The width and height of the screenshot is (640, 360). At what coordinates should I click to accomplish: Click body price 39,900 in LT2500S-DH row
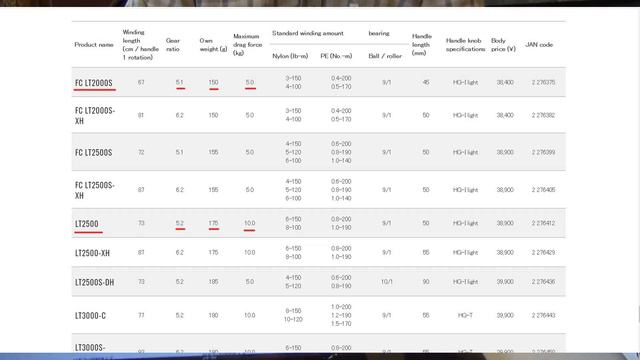pyautogui.click(x=505, y=282)
